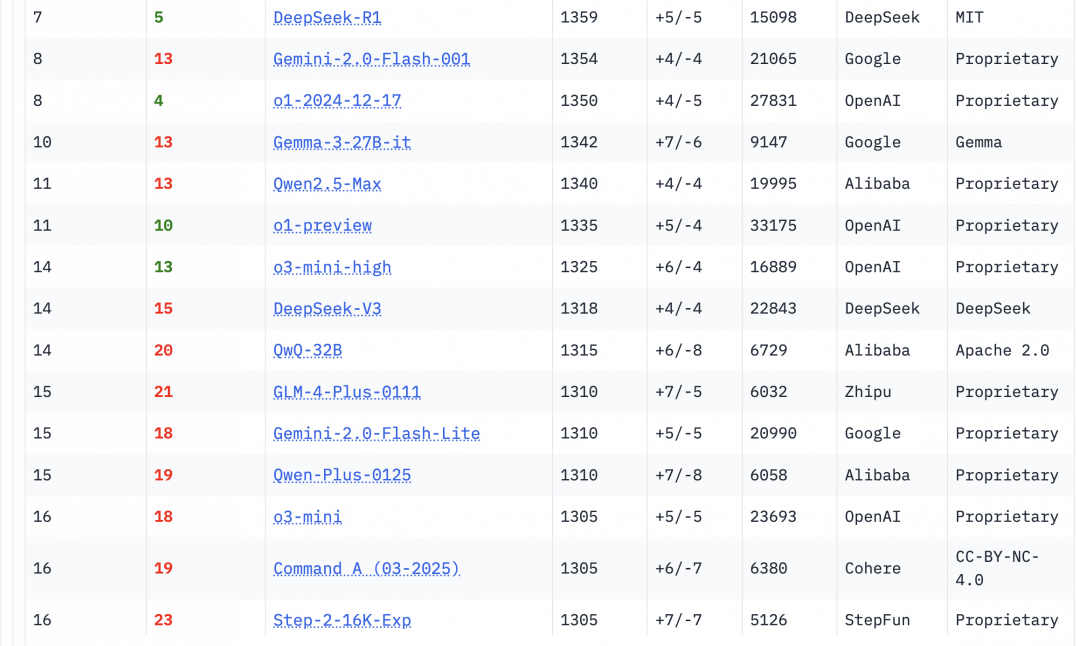Select the score 1354 cell

tap(579, 59)
